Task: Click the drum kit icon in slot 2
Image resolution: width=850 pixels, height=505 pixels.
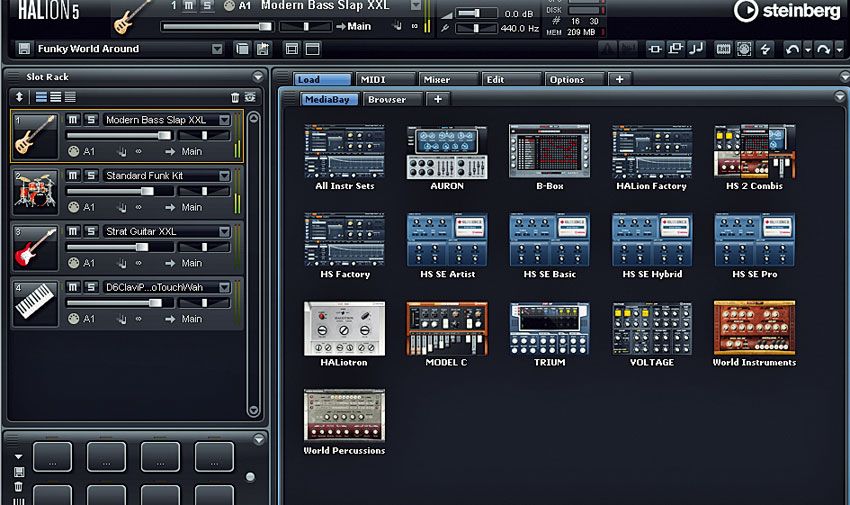Action: click(35, 191)
